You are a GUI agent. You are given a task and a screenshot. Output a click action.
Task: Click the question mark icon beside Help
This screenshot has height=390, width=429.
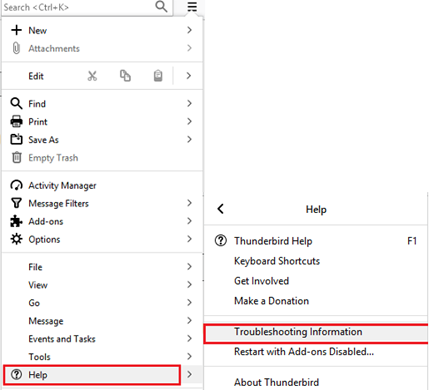click(16, 374)
